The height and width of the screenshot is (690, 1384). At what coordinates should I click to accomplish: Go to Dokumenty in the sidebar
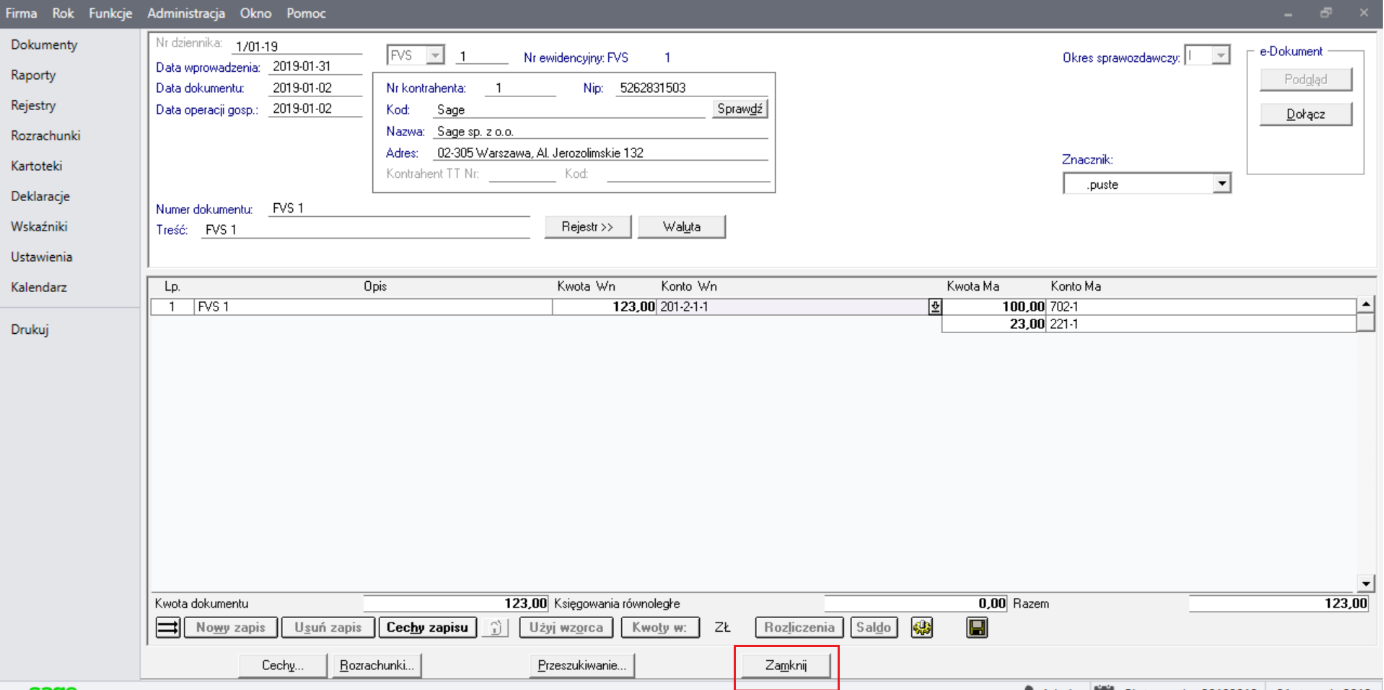coord(44,45)
